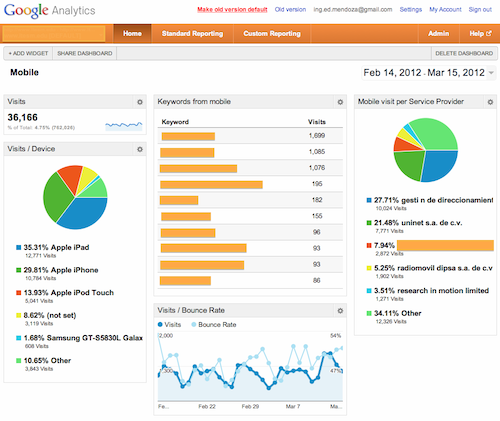Select keyword row with 1,076 visits

(x=250, y=168)
